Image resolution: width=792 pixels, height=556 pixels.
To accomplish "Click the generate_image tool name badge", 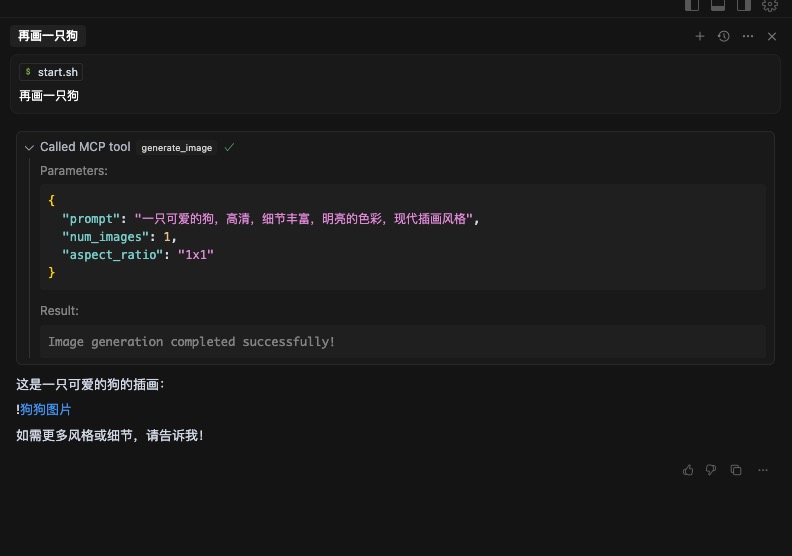I will click(x=177, y=148).
